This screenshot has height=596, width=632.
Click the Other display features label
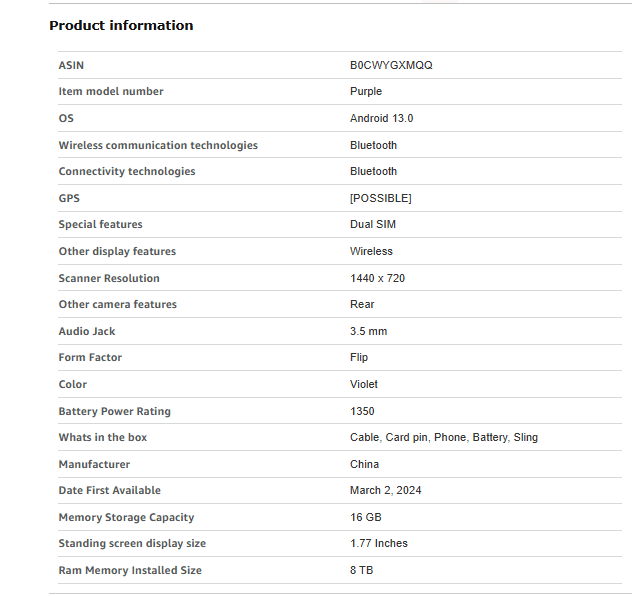click(x=117, y=251)
